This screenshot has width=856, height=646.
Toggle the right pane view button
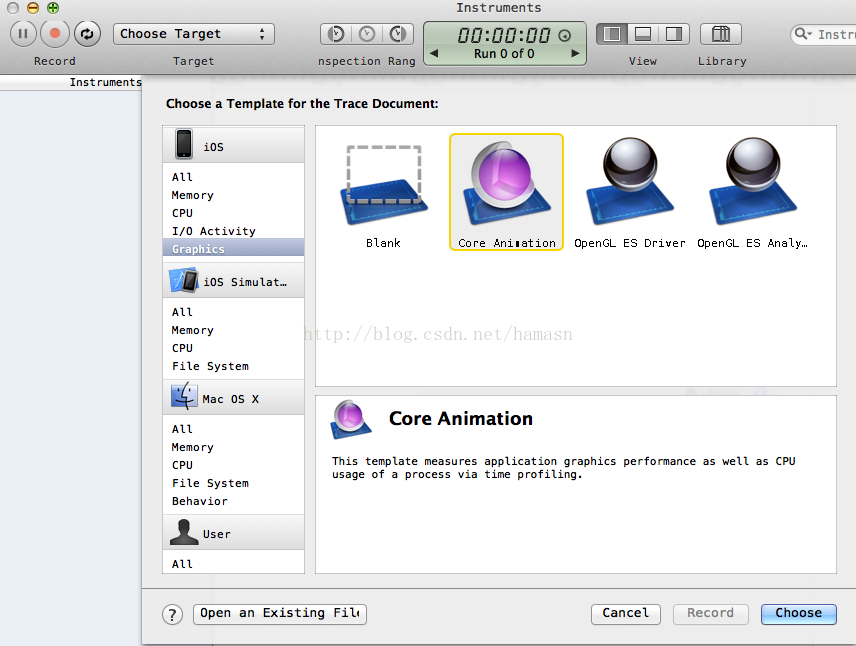674,34
